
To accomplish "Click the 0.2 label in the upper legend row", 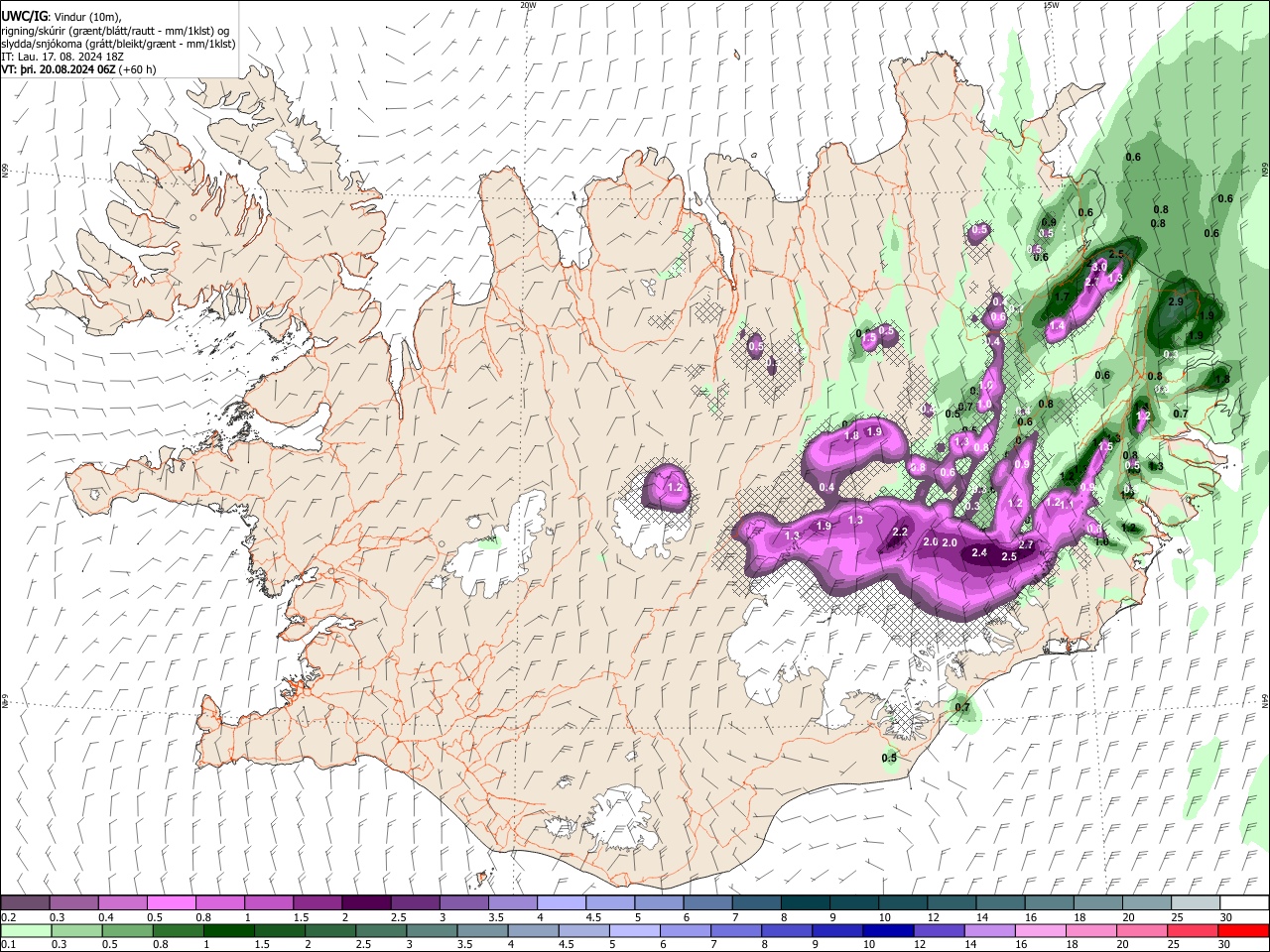I will [8, 917].
